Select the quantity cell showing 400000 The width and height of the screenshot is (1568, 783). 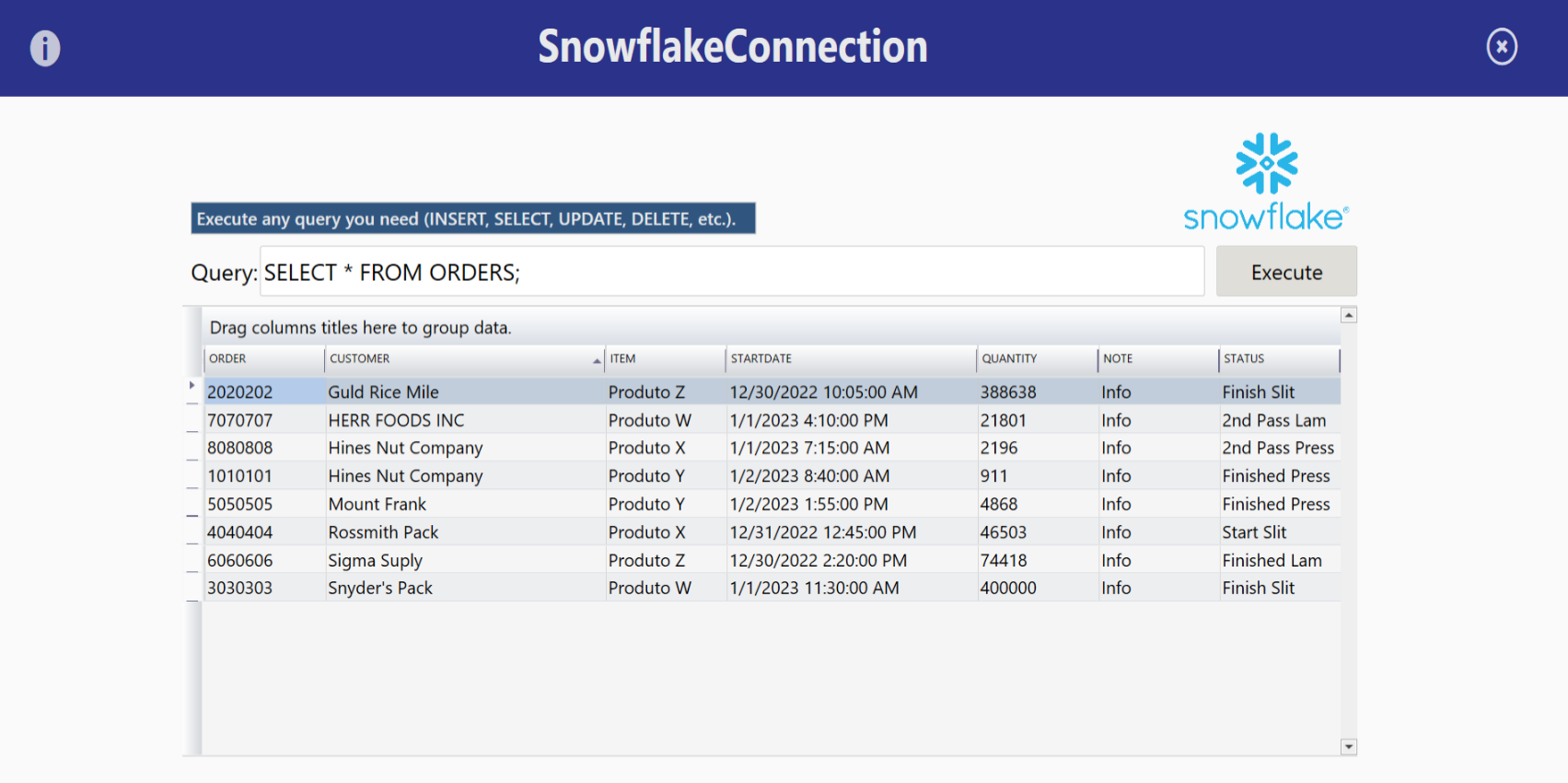click(x=1008, y=589)
